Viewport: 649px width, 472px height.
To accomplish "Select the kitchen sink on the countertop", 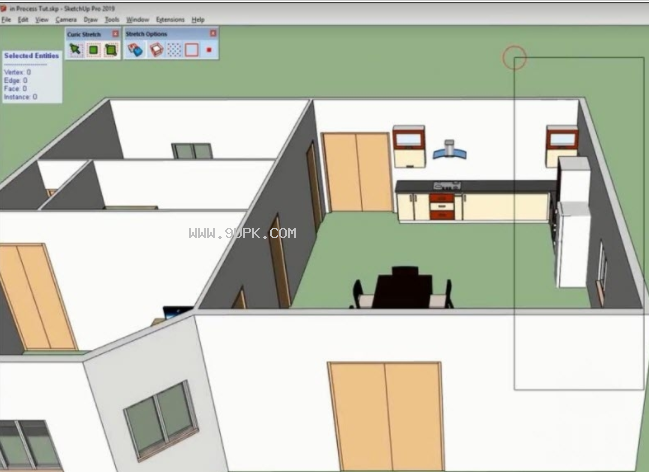I will click(447, 186).
